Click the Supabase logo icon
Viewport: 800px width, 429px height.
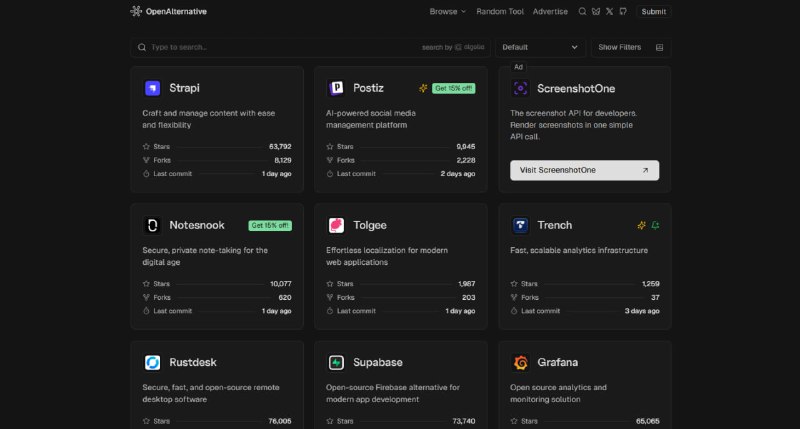(x=336, y=362)
